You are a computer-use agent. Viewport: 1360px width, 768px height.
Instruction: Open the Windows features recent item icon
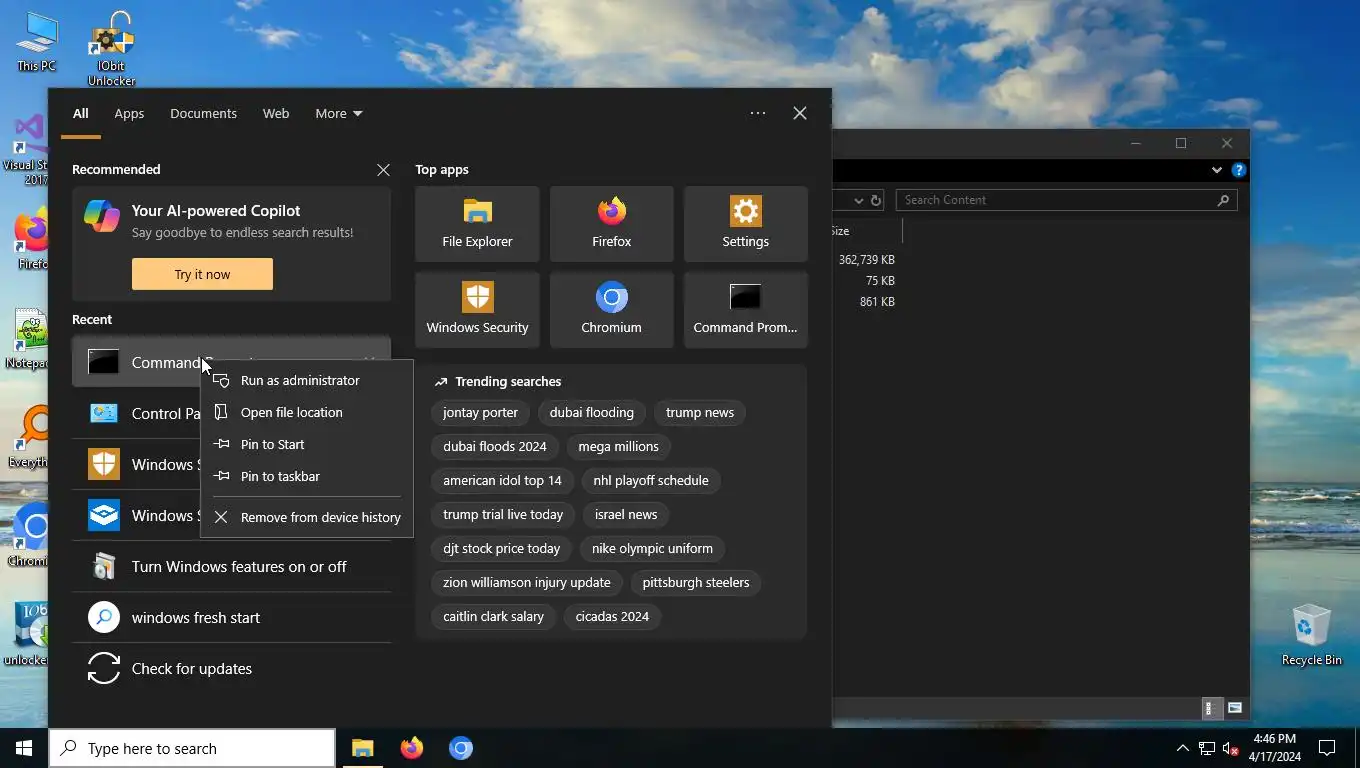click(104, 566)
